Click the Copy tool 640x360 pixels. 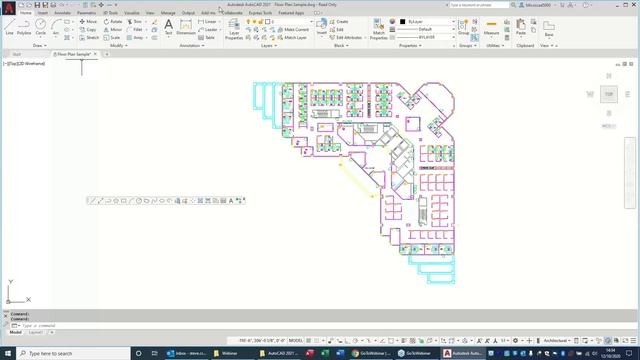[88, 29]
